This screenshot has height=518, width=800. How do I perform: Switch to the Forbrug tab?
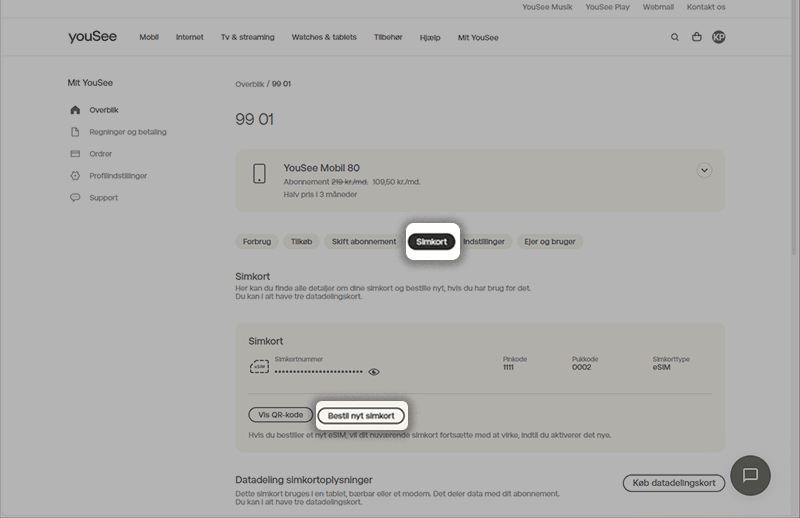(x=257, y=242)
